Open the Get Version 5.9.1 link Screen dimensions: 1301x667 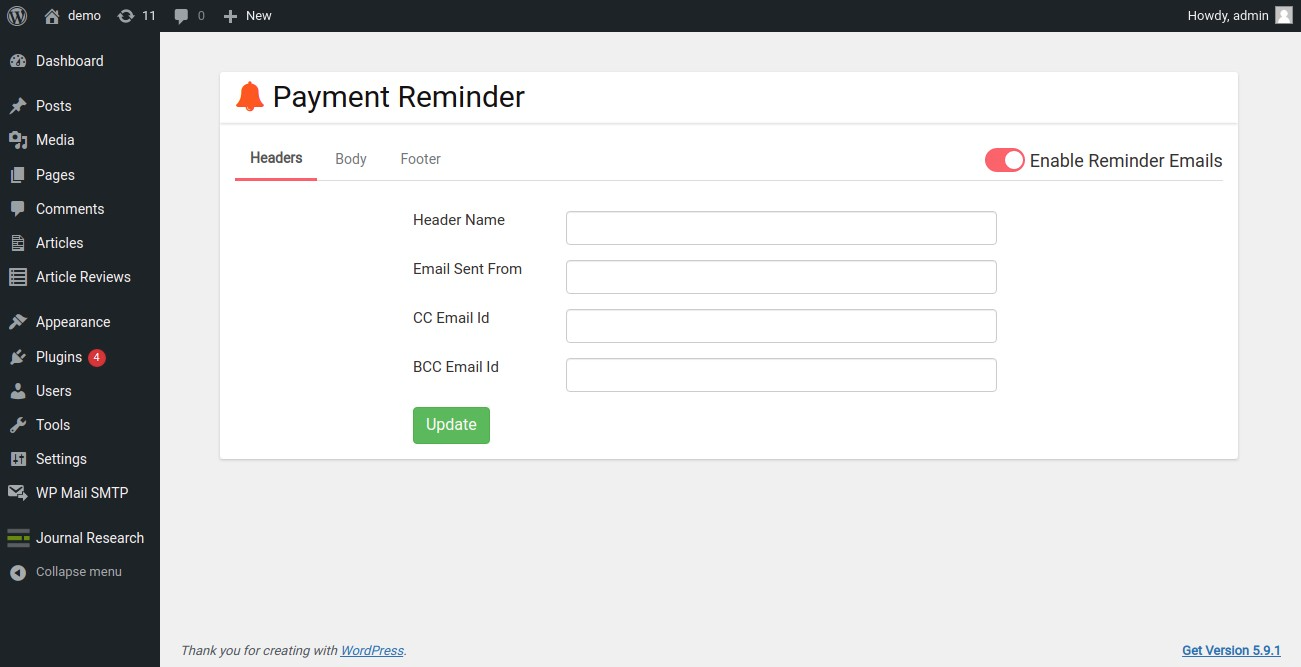click(1231, 650)
